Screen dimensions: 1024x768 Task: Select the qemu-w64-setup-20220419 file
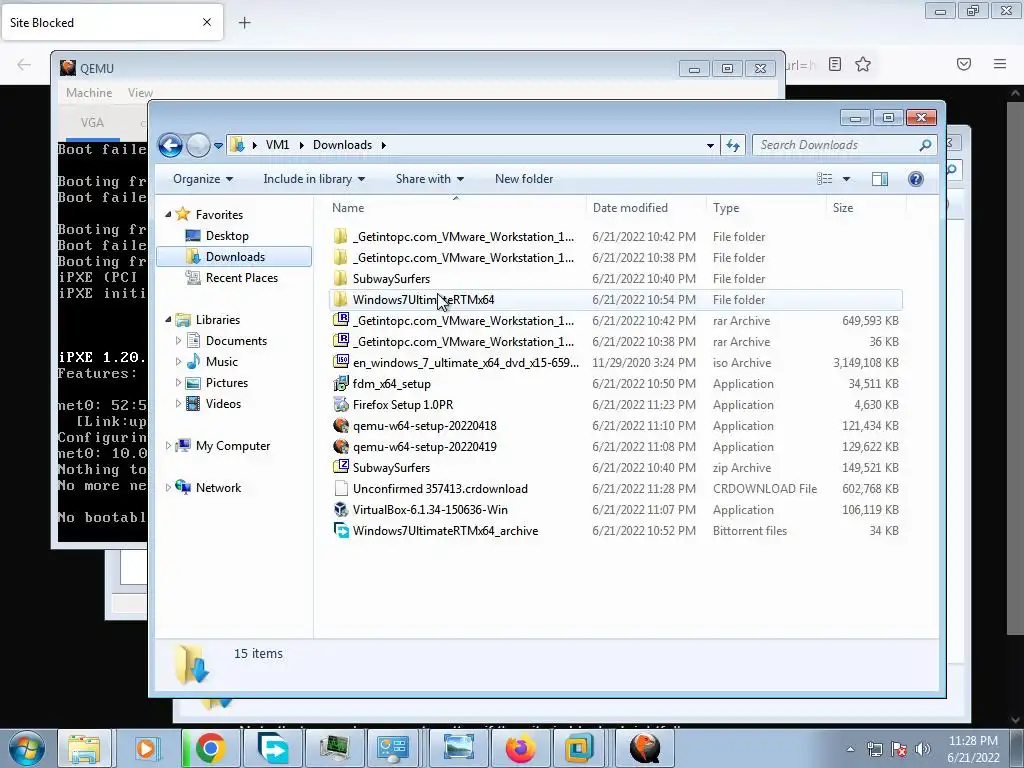(x=424, y=447)
